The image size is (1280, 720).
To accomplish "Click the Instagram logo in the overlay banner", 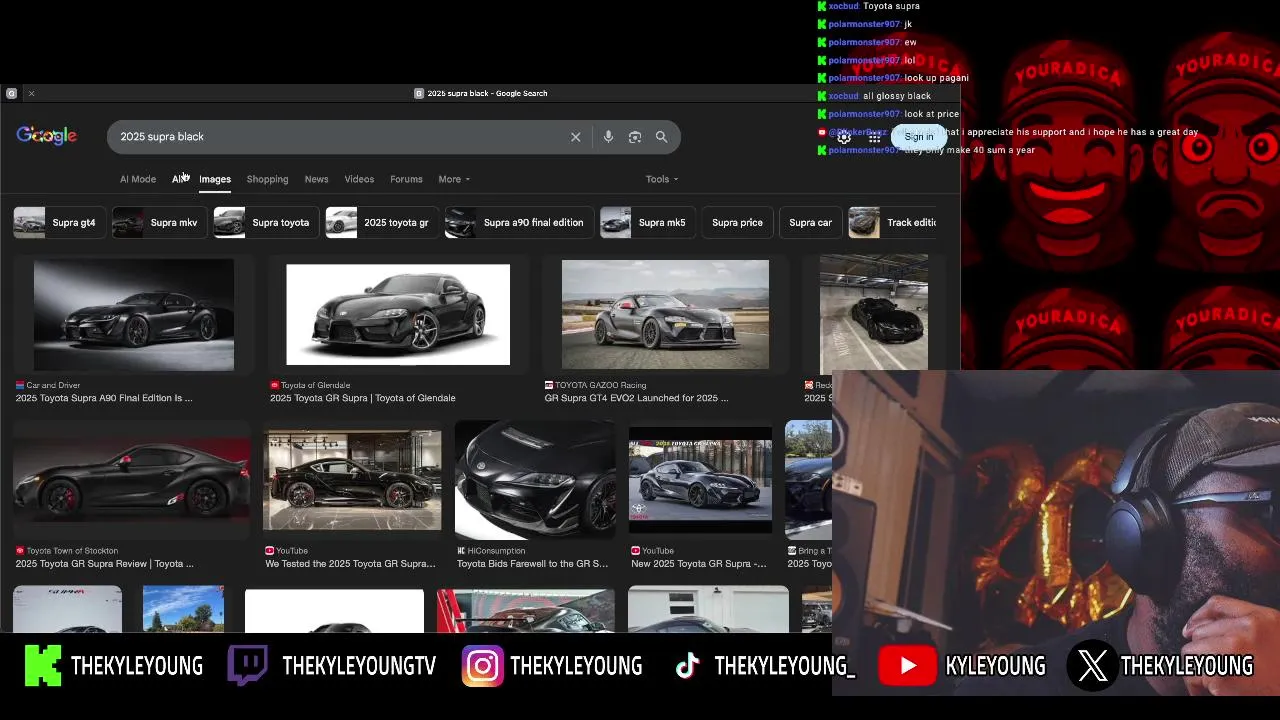I will 482,666.
